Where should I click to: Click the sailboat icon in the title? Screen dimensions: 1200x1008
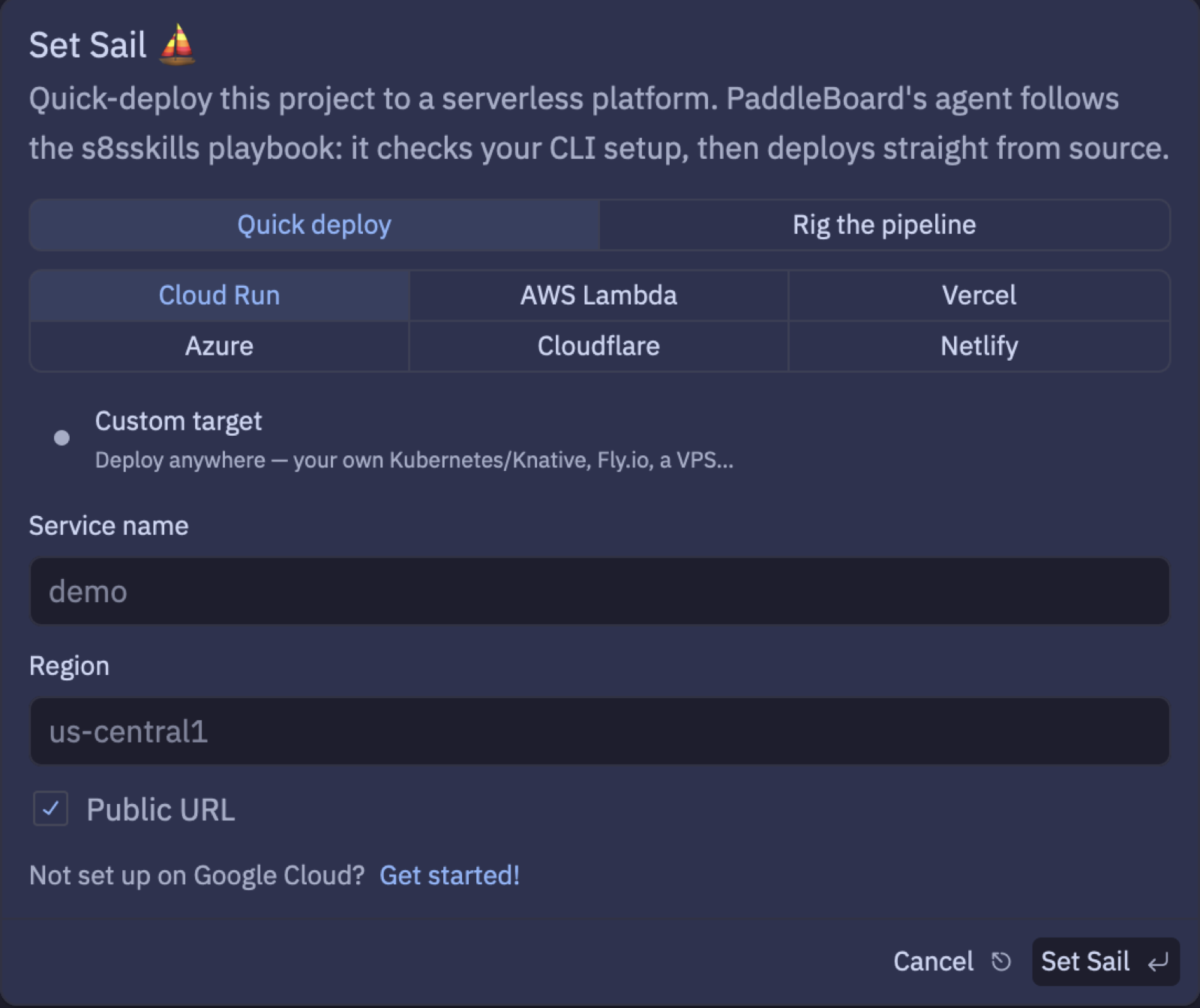[178, 44]
